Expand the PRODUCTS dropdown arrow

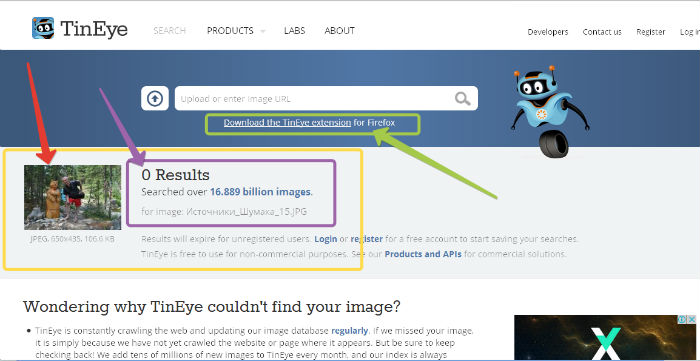click(x=262, y=32)
